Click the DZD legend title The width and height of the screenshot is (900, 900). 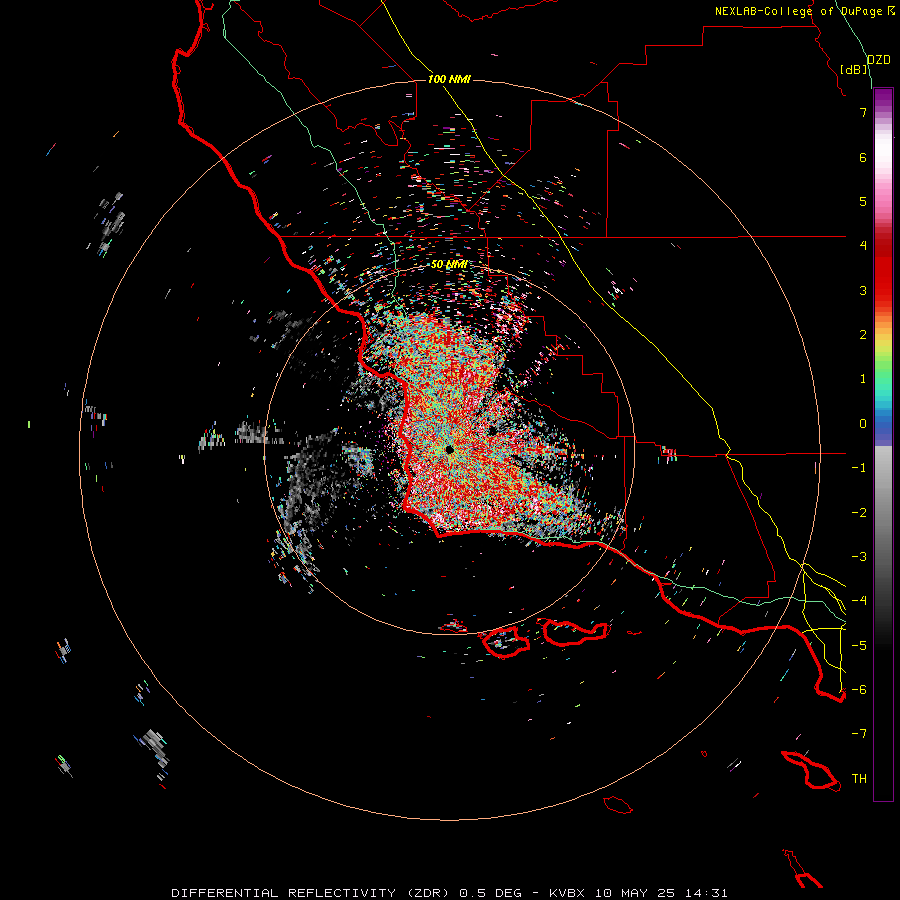coord(879,60)
